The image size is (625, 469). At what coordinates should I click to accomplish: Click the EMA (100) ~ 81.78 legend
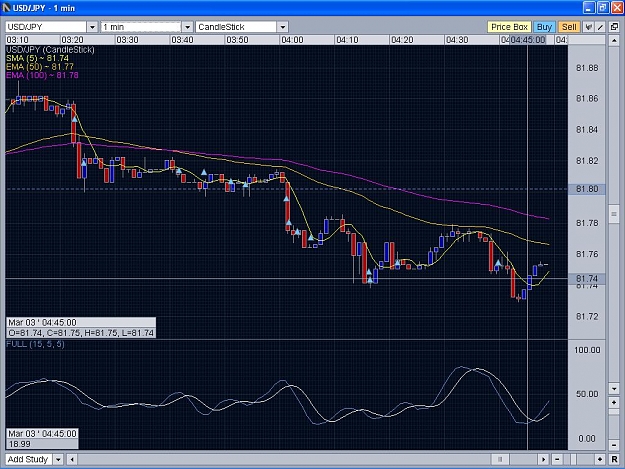[42, 75]
